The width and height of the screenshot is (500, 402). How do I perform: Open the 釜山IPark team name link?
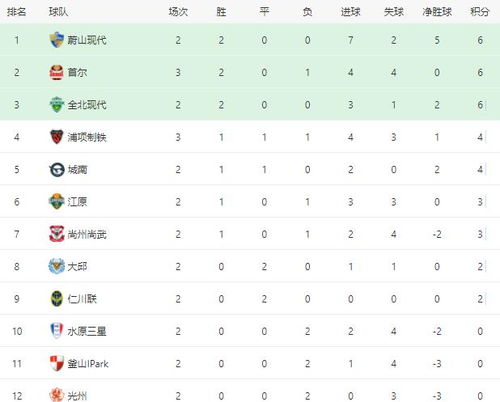click(88, 364)
